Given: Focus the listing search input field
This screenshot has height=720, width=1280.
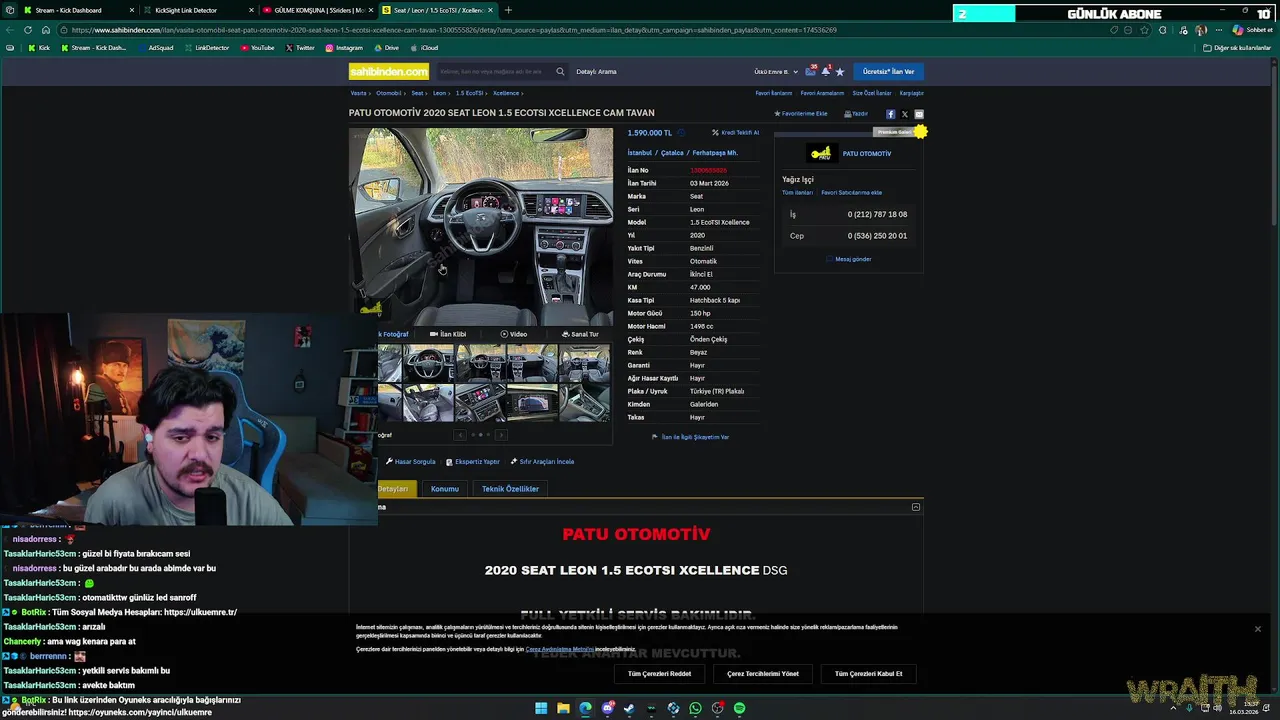Looking at the screenshot, I should tap(494, 72).
